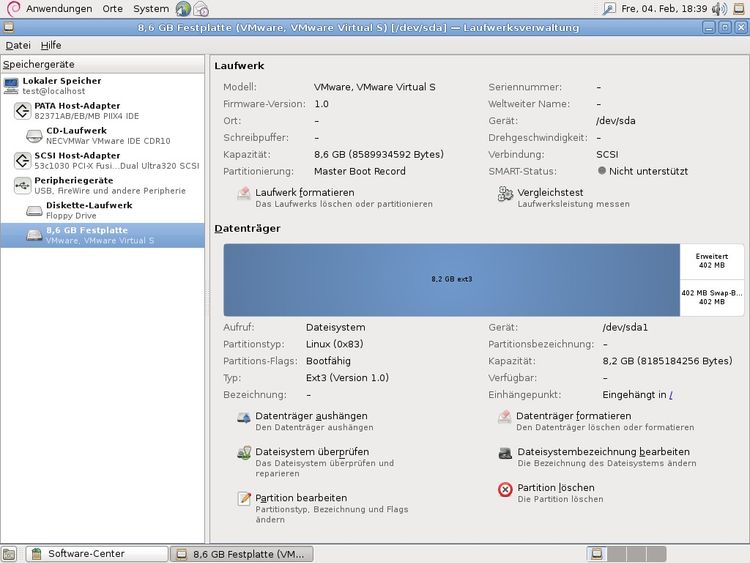Select the 402 MB Swap partition block

(711, 297)
